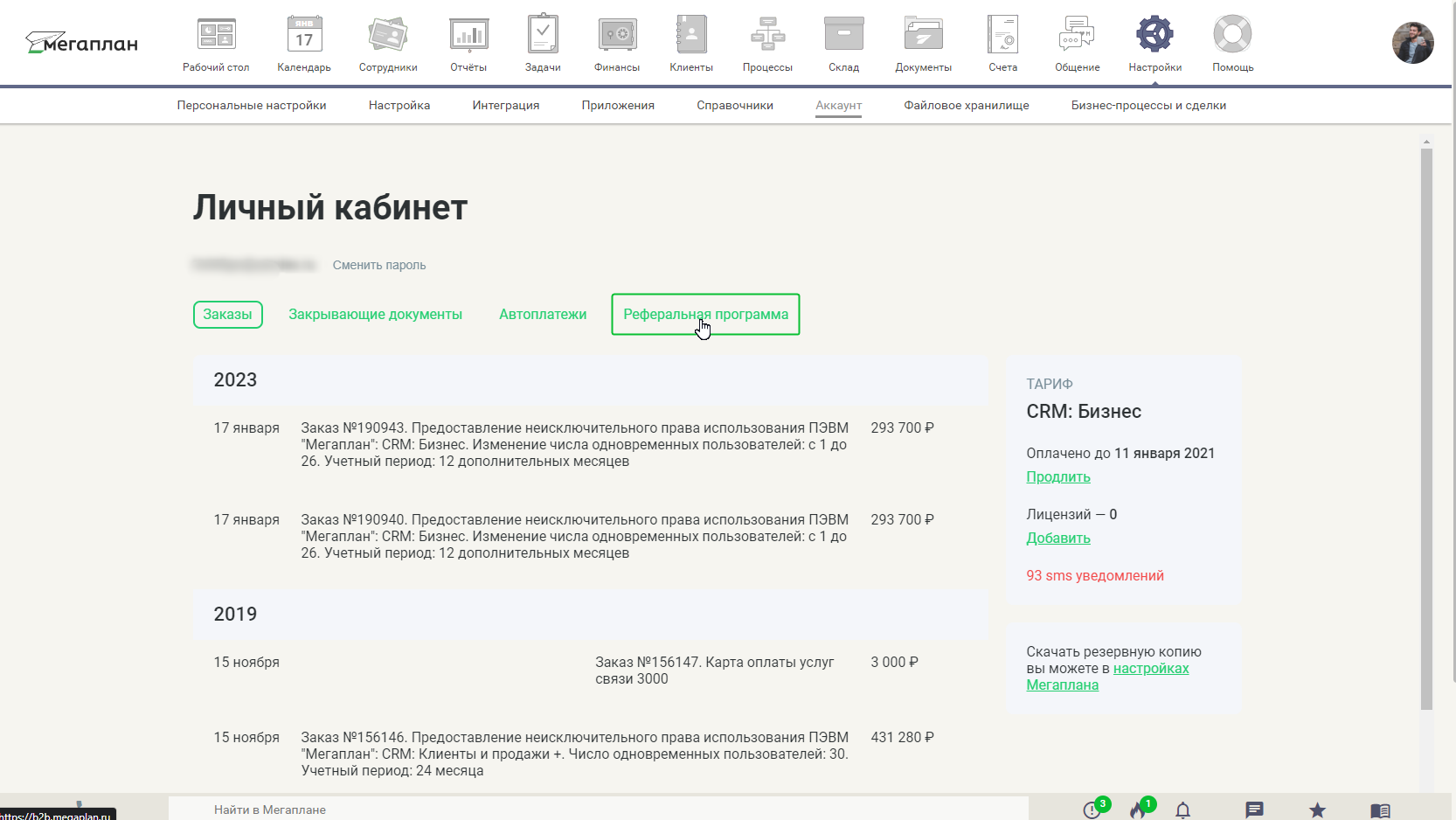
Task: Select the Аккаунт submenu item
Action: (x=839, y=106)
